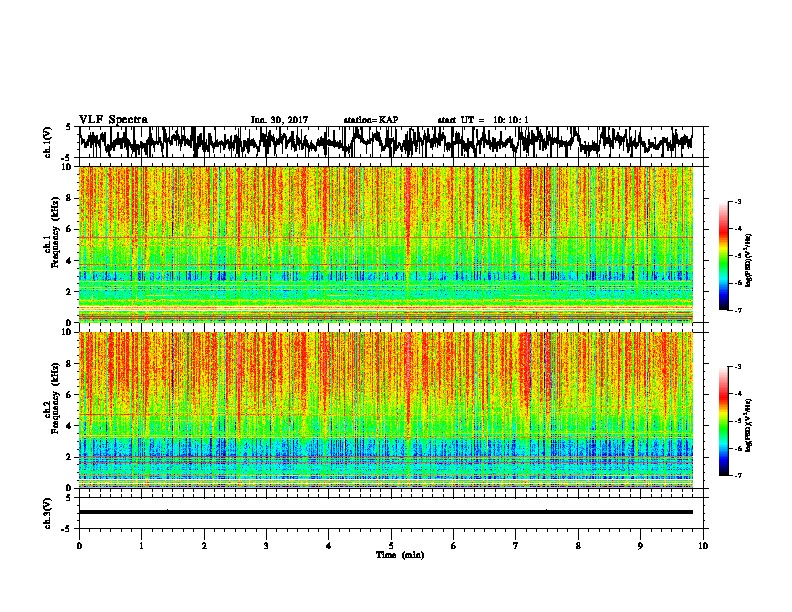
Task: Click the ch.2 color scale units label
Action: pos(749,425)
